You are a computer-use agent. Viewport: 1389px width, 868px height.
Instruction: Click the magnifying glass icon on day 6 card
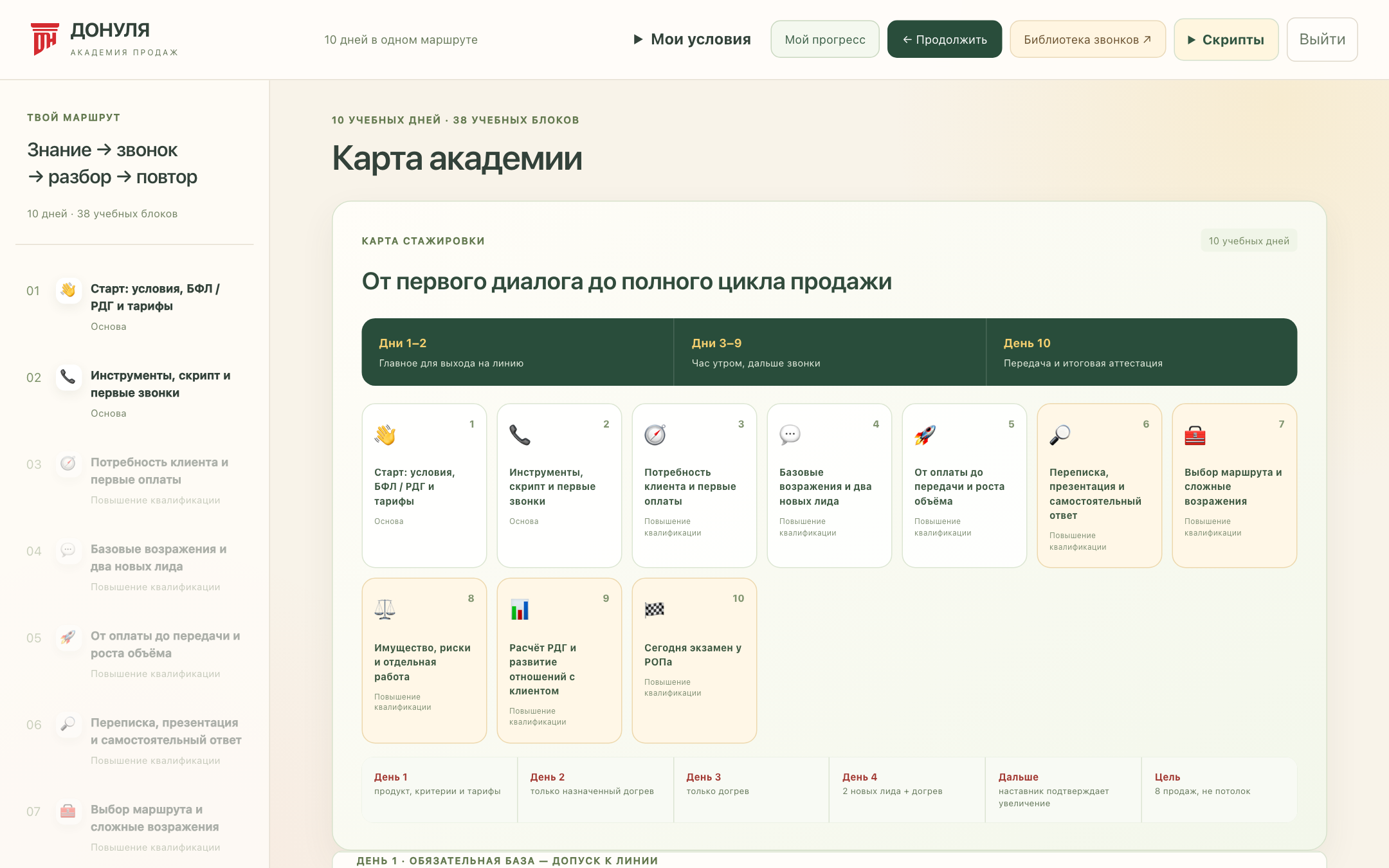1060,435
